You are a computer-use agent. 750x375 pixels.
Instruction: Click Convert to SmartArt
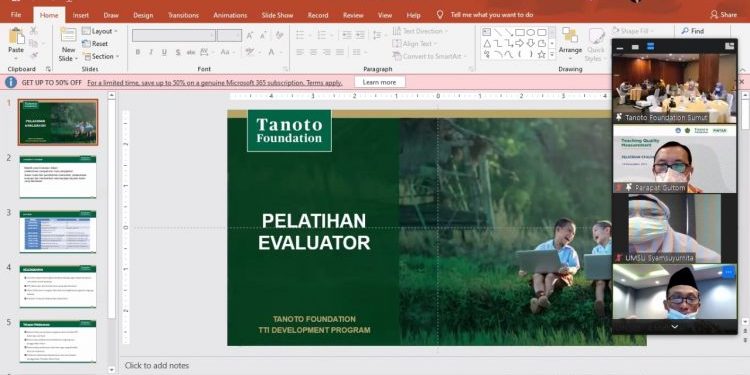click(429, 56)
